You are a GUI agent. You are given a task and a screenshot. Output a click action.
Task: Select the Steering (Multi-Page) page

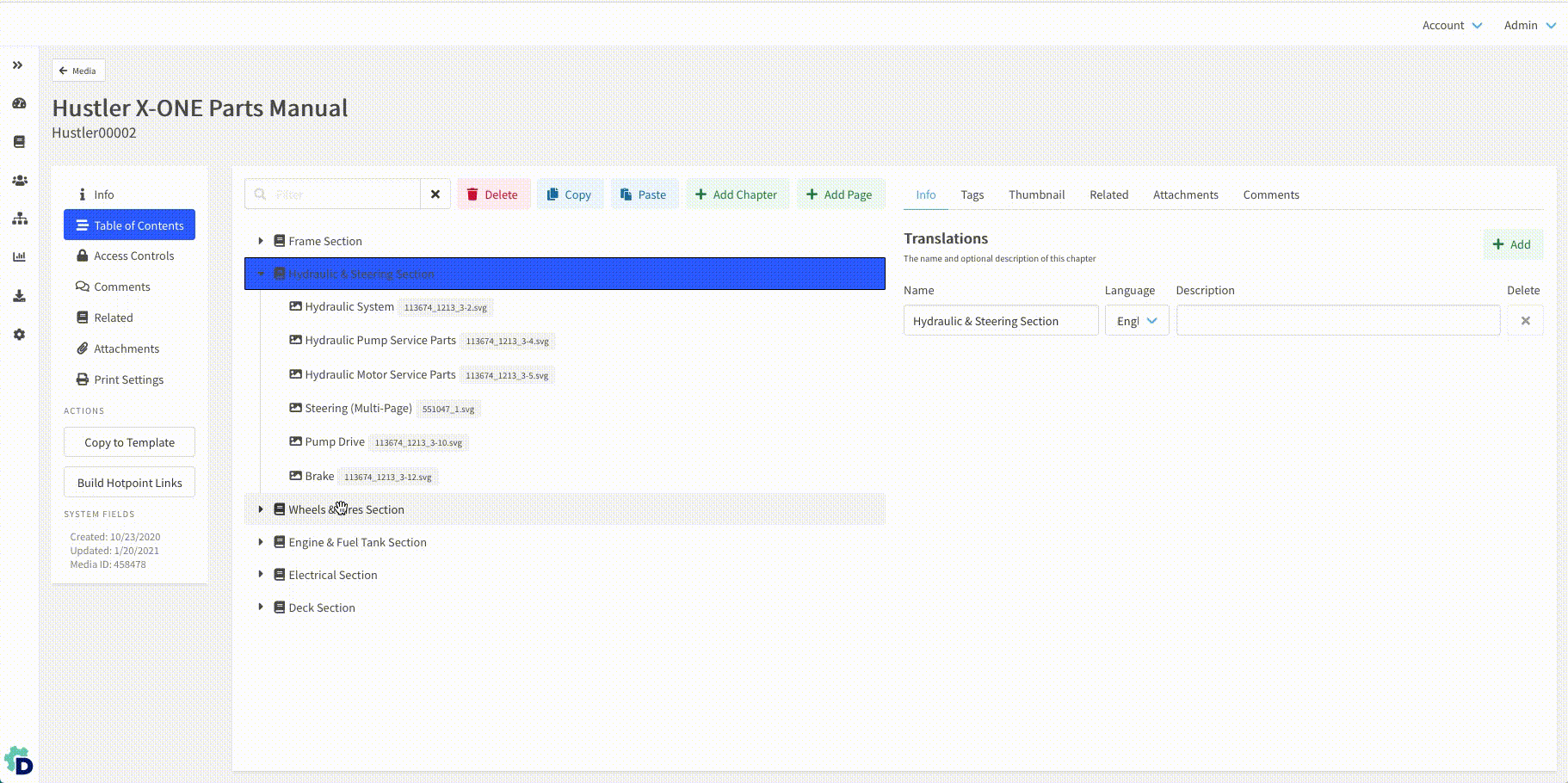tap(358, 408)
